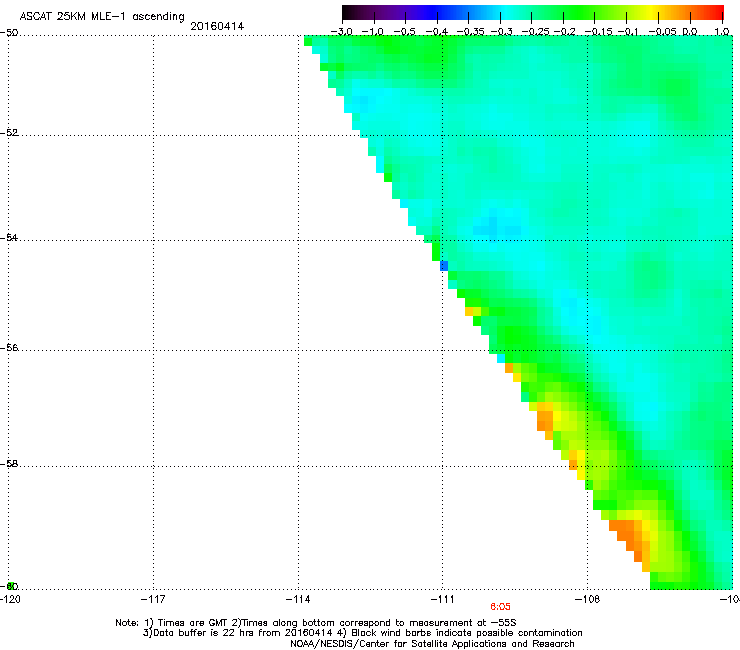
Task: Click the color scale label "-1.0"
Action: click(373, 32)
